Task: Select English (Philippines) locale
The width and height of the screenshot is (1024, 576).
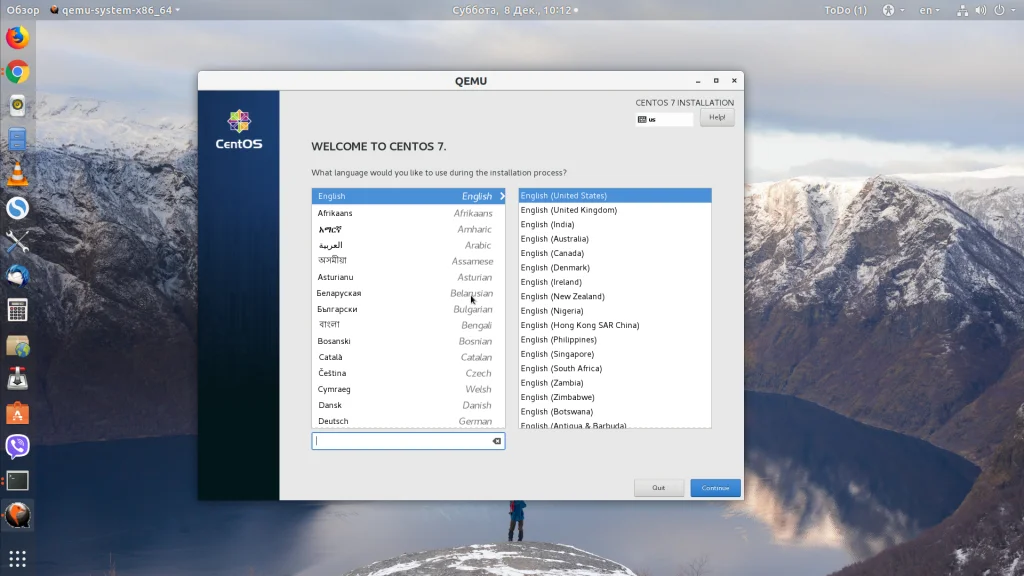Action: (615, 339)
